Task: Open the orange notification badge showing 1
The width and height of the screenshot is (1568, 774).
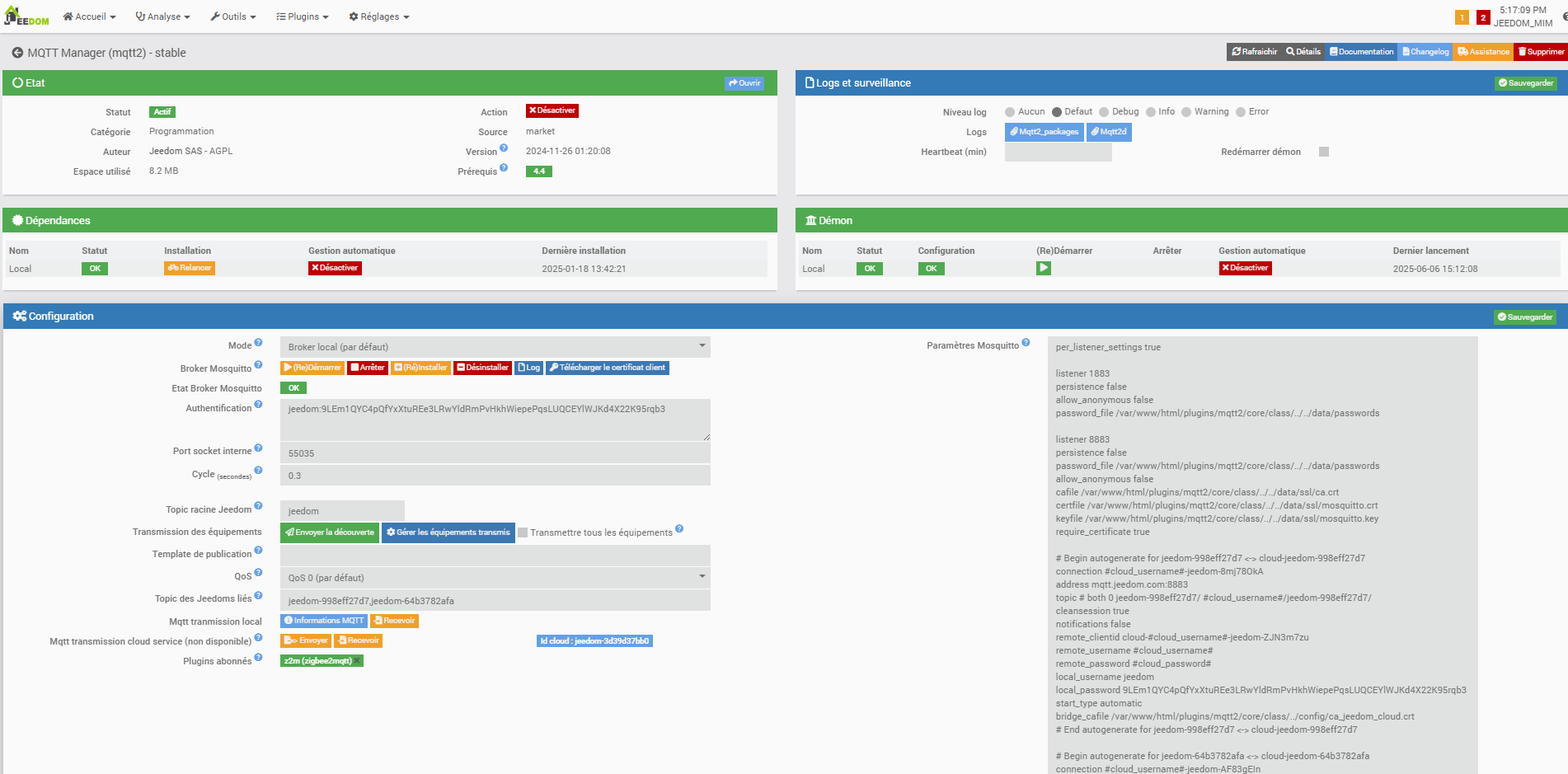Action: pos(1462,17)
